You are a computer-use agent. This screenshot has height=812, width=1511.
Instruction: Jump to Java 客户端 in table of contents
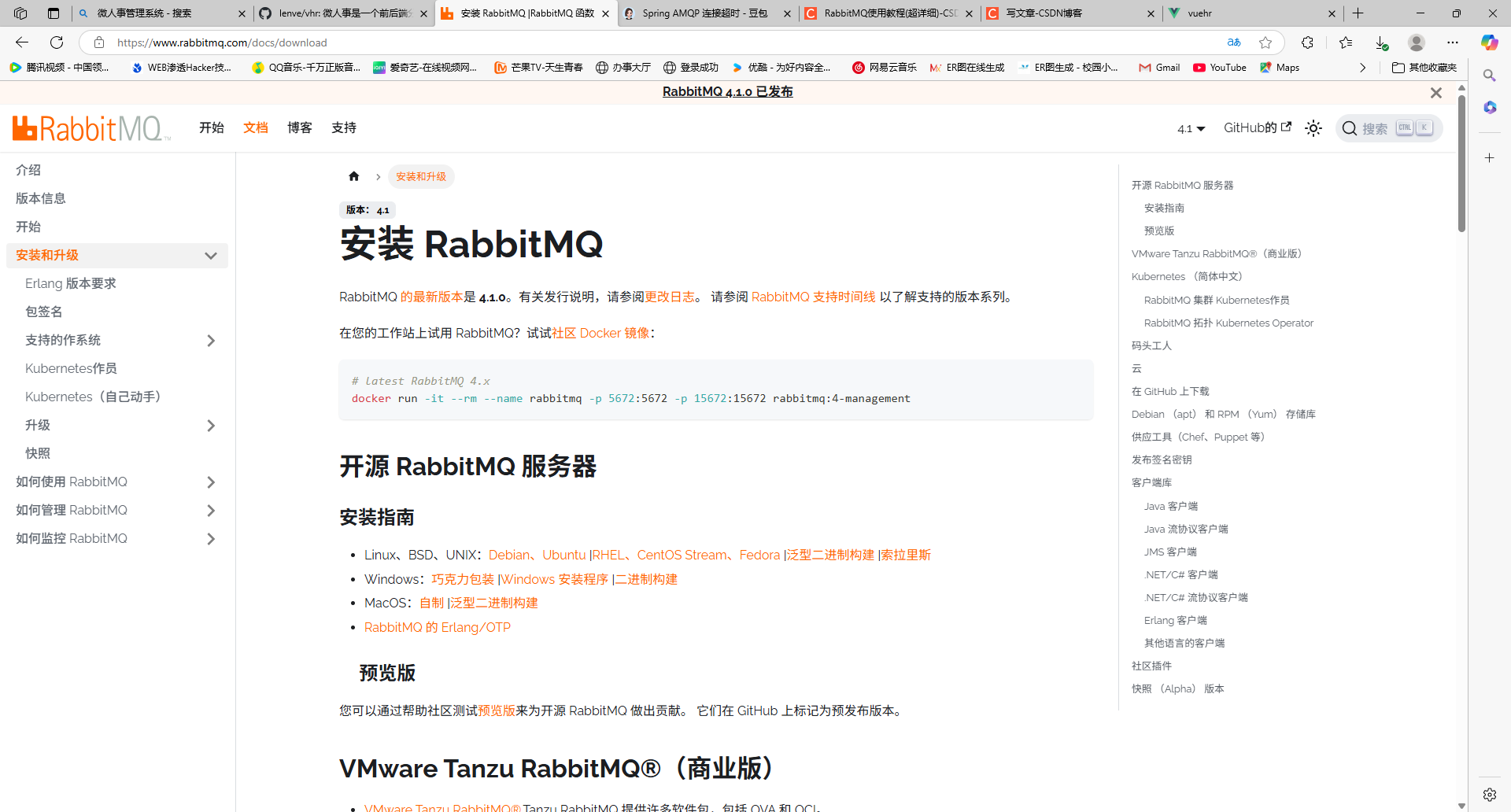[1171, 506]
